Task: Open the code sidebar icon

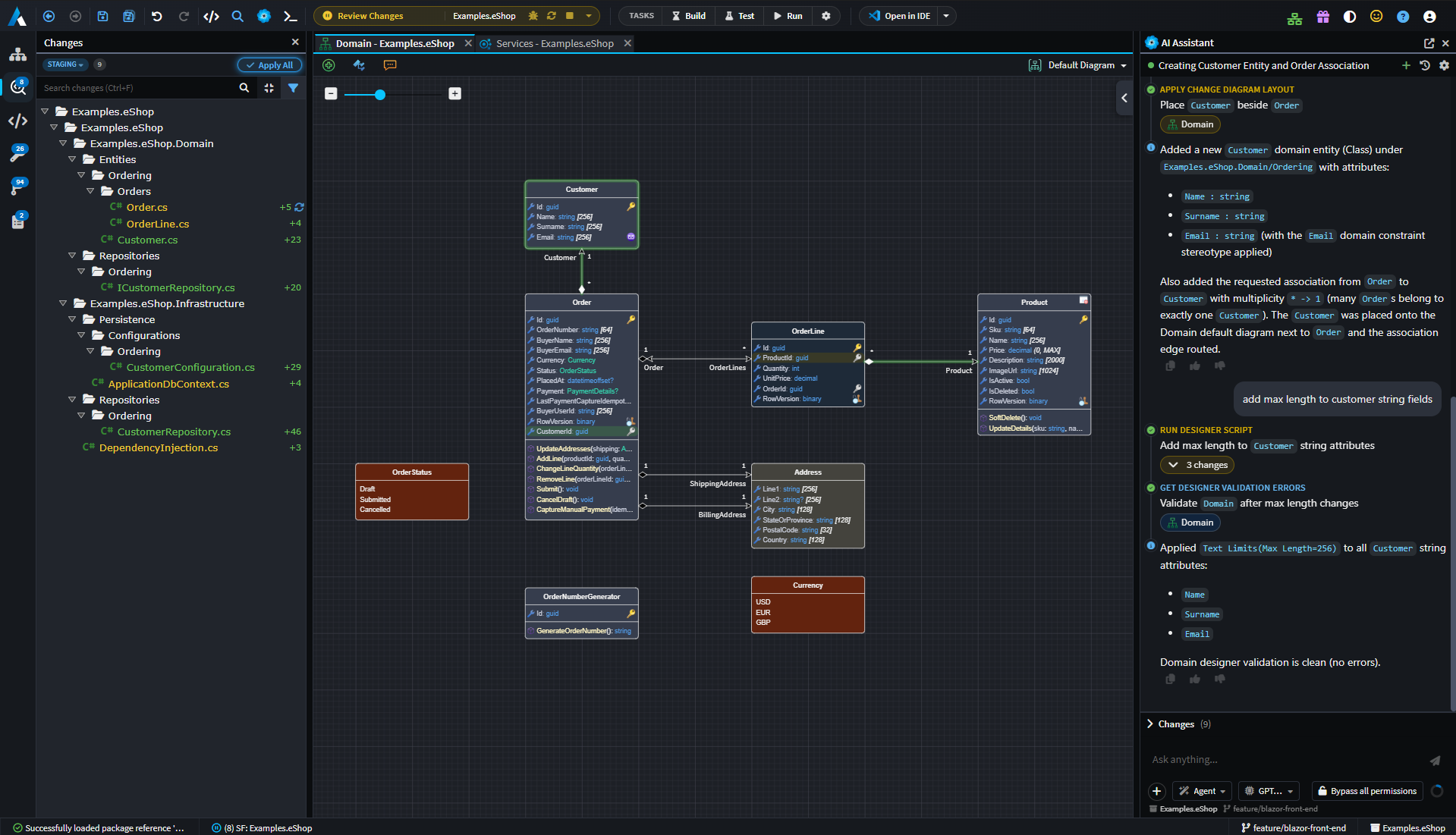Action: [18, 121]
